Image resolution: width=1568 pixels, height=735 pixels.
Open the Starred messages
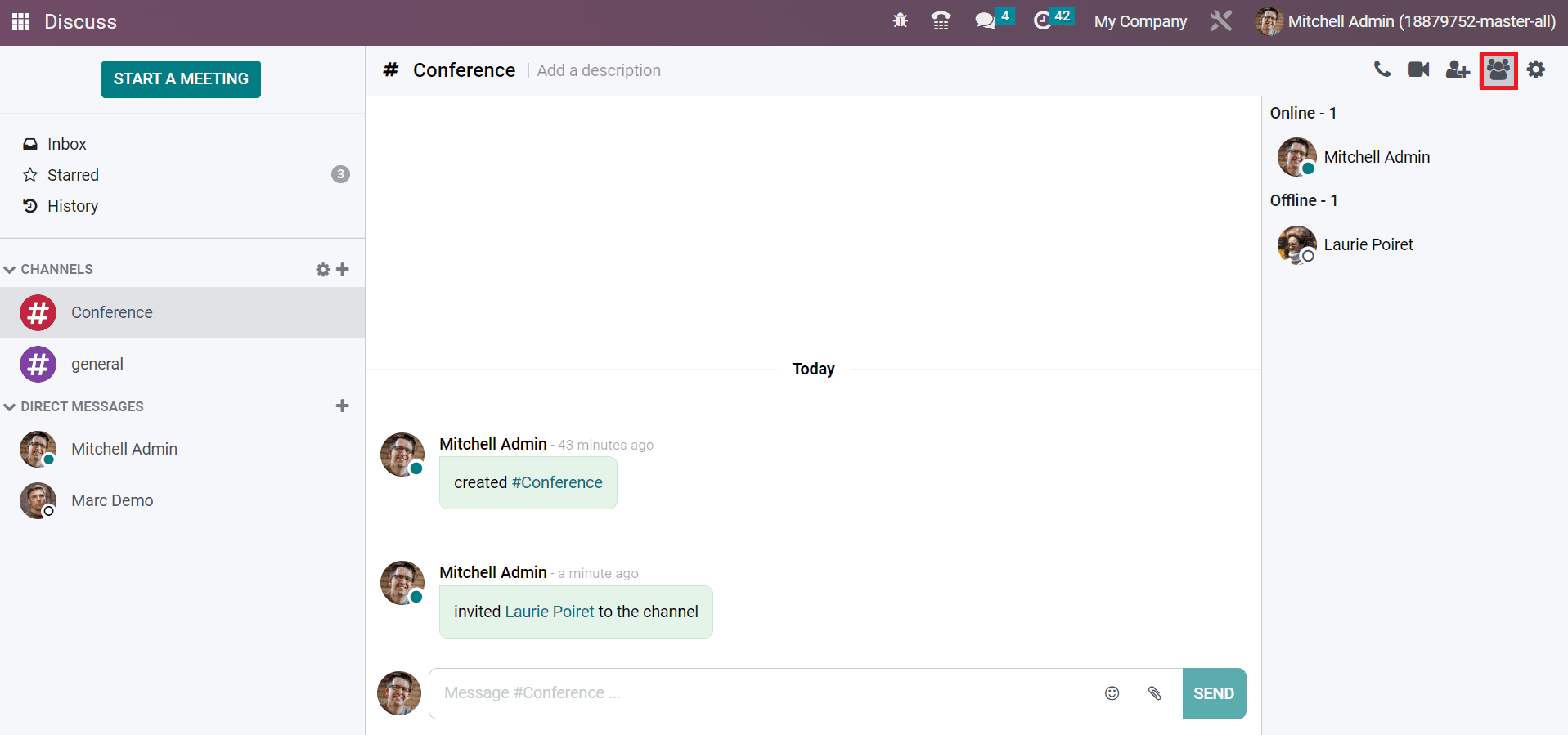click(182, 175)
